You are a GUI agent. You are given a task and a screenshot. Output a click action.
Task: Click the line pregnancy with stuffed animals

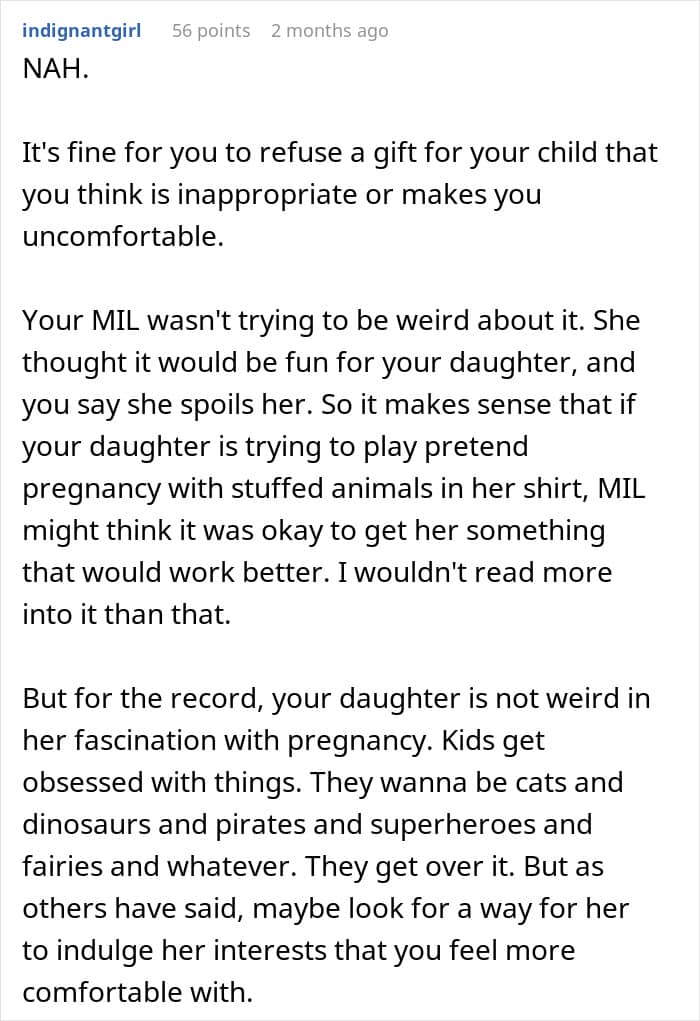334,488
